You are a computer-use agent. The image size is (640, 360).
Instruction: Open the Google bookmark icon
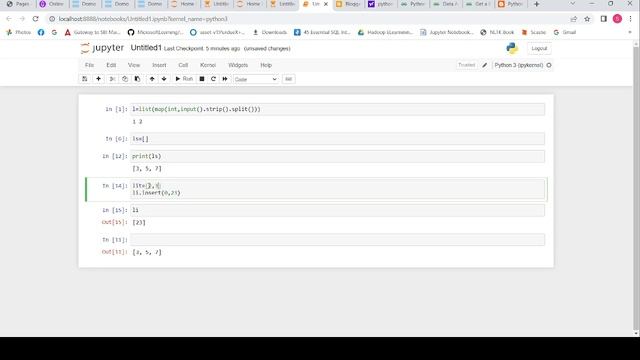click(x=54, y=32)
